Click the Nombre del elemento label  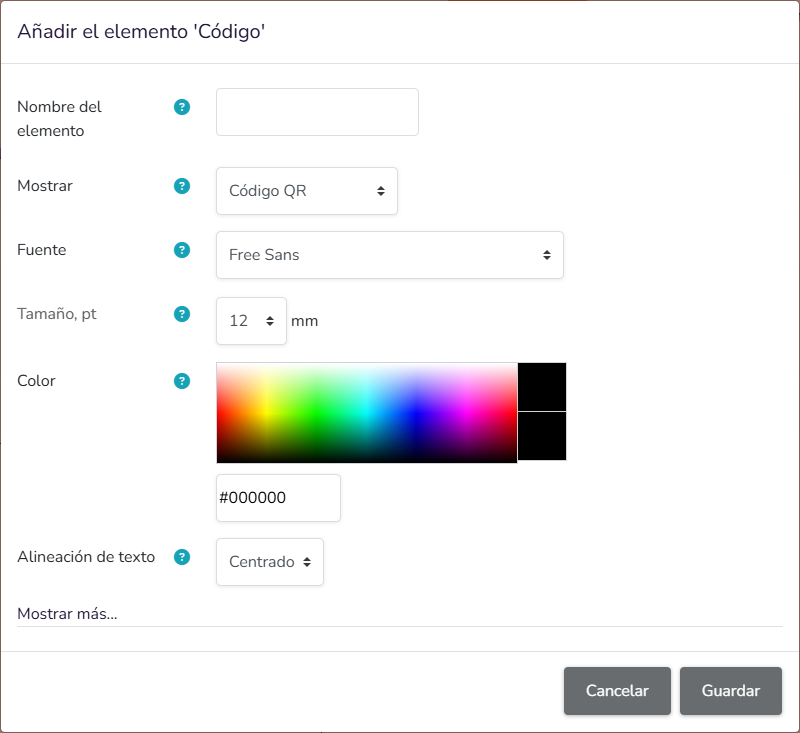point(59,119)
